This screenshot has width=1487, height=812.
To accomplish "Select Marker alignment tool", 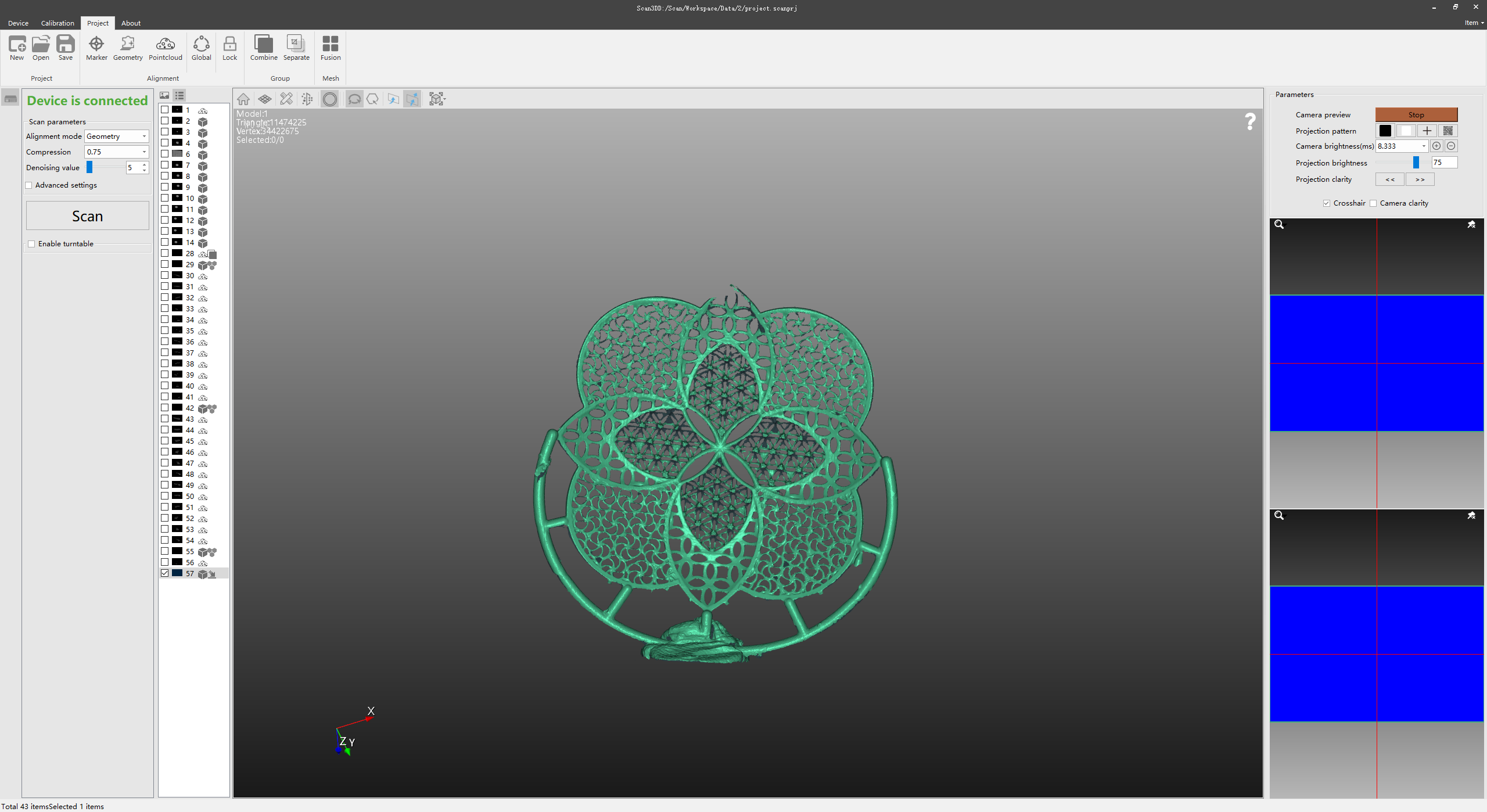I will point(96,48).
